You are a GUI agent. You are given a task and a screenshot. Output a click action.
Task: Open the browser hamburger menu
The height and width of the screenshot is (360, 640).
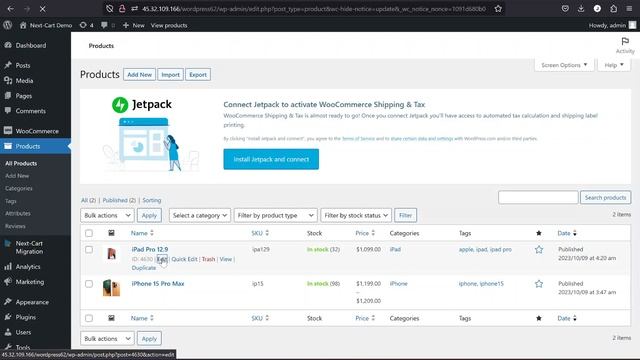[629, 9]
